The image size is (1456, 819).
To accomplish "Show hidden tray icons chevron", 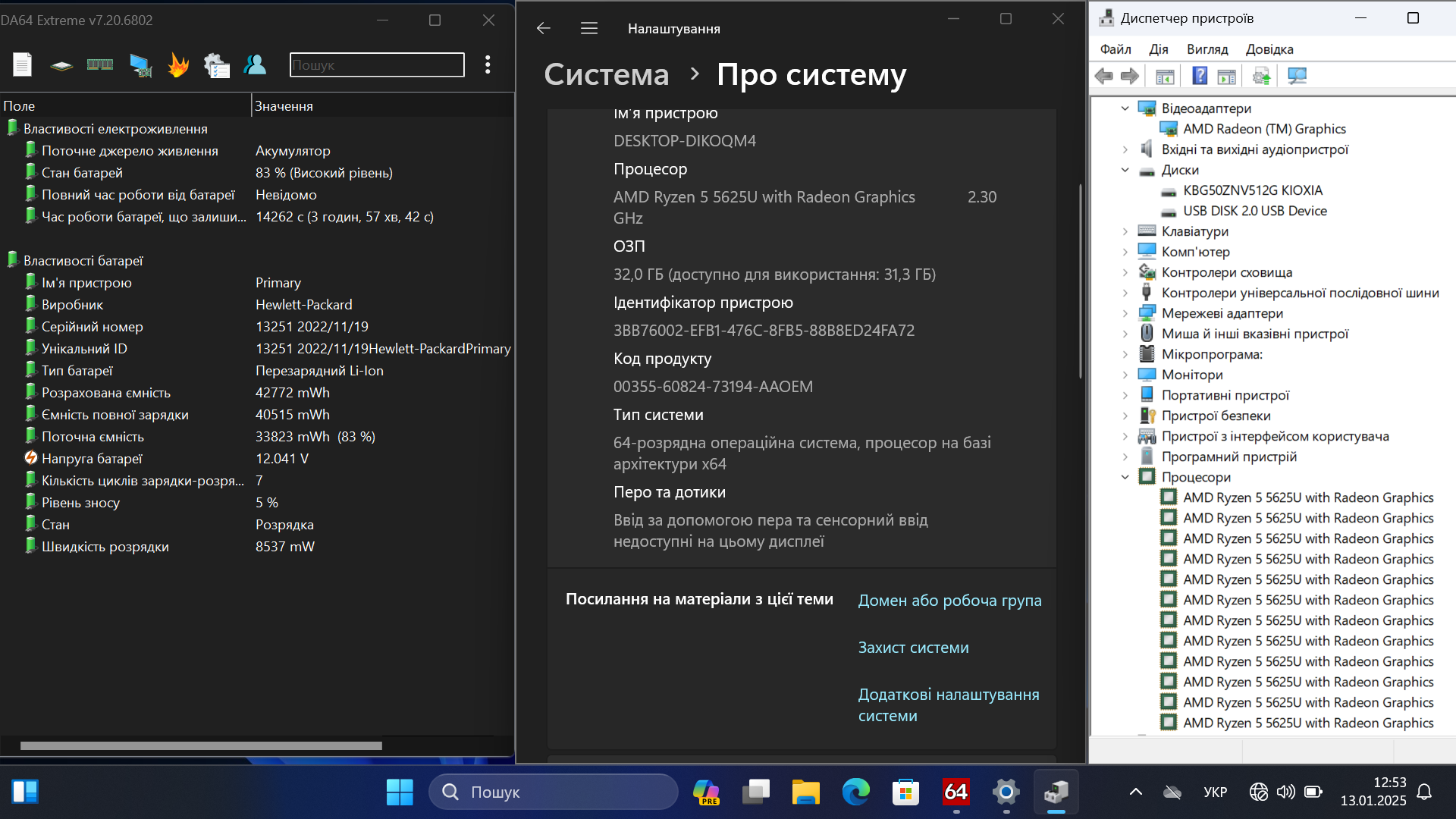I will [x=1135, y=792].
